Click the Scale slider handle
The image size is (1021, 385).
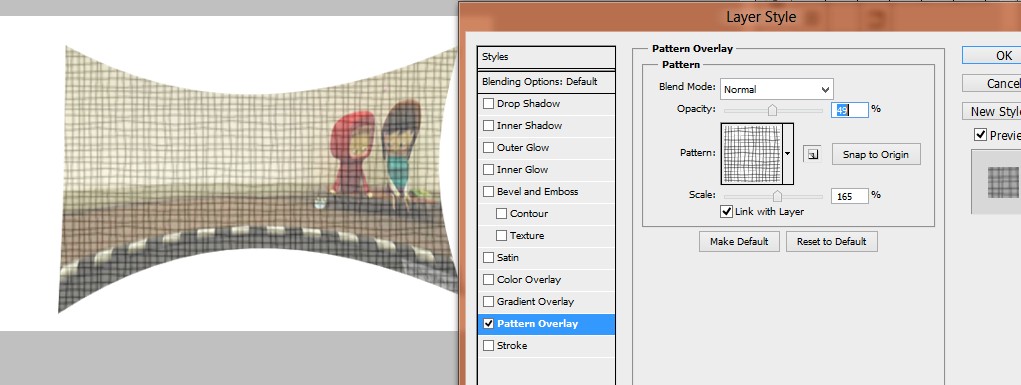pyautogui.click(x=777, y=196)
